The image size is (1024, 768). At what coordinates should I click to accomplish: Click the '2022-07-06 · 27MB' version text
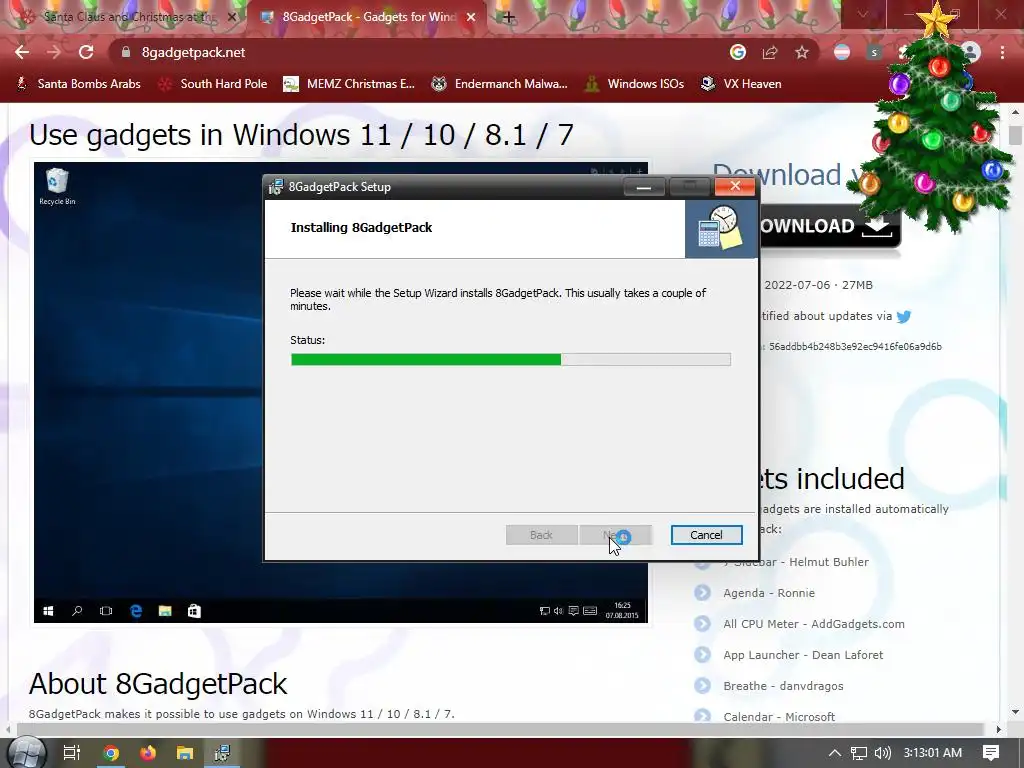[818, 285]
